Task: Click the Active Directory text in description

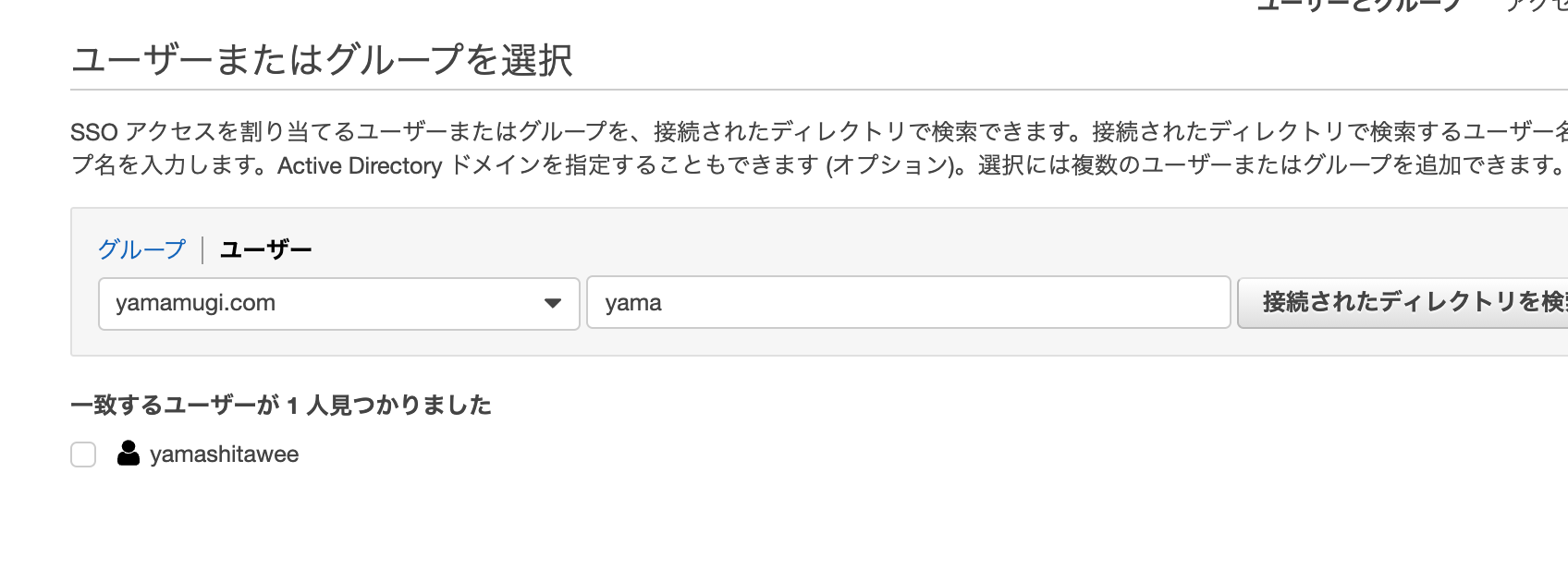Action: pyautogui.click(x=360, y=166)
